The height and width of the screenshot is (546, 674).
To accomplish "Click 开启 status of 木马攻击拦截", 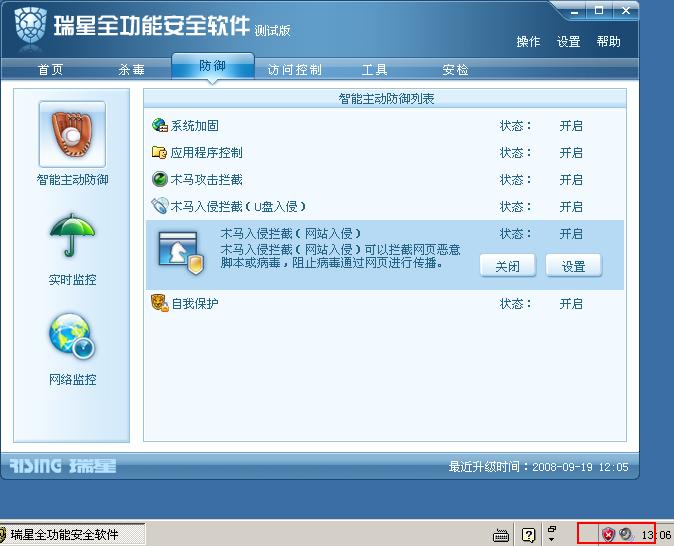I will [571, 179].
